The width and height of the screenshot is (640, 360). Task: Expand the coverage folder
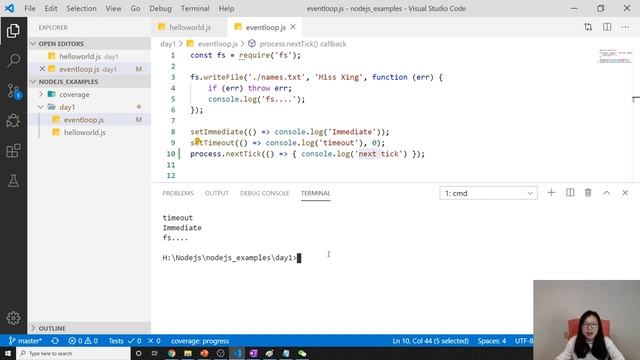point(41,94)
